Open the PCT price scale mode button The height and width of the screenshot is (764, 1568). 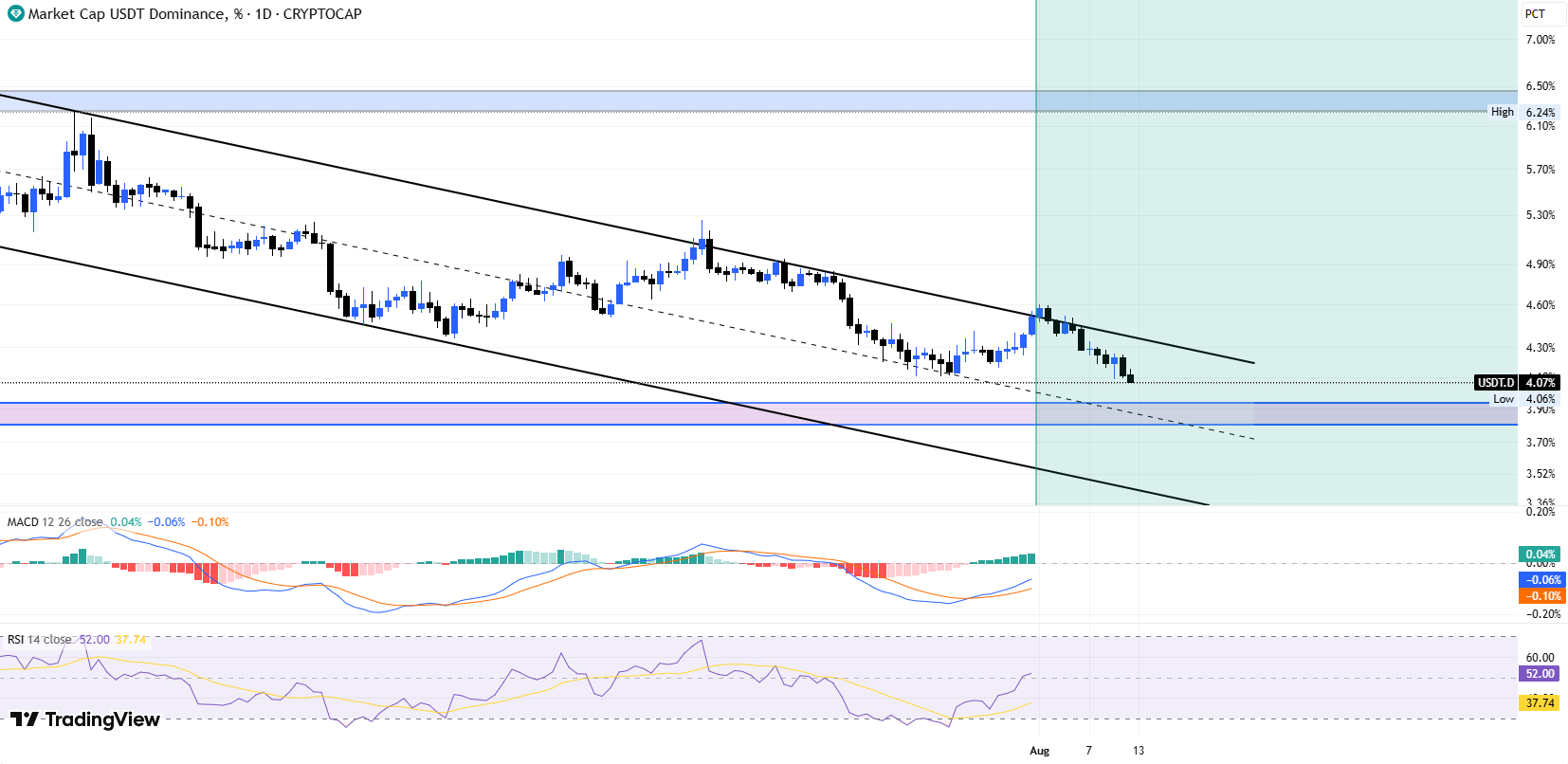1536,14
